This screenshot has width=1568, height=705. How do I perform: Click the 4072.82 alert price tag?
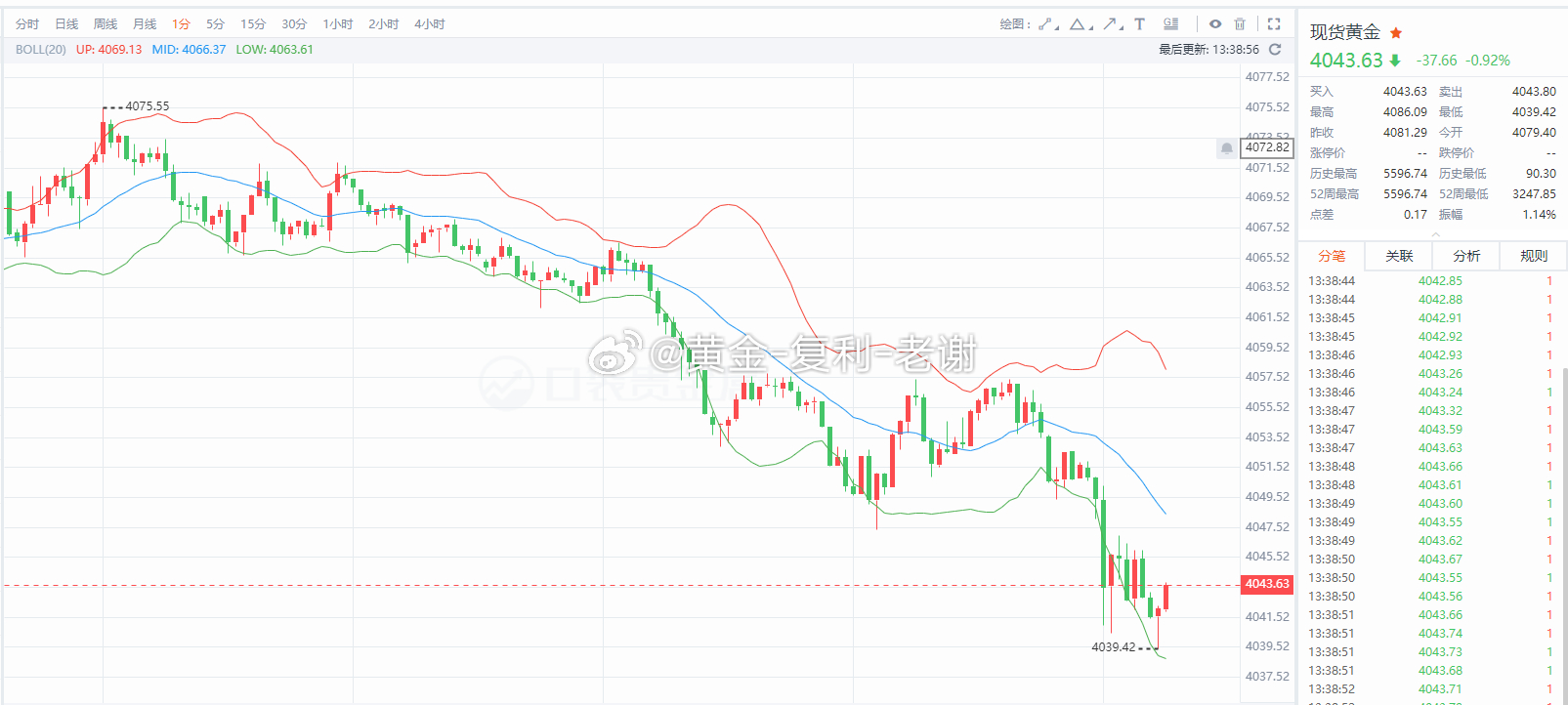(x=1267, y=147)
